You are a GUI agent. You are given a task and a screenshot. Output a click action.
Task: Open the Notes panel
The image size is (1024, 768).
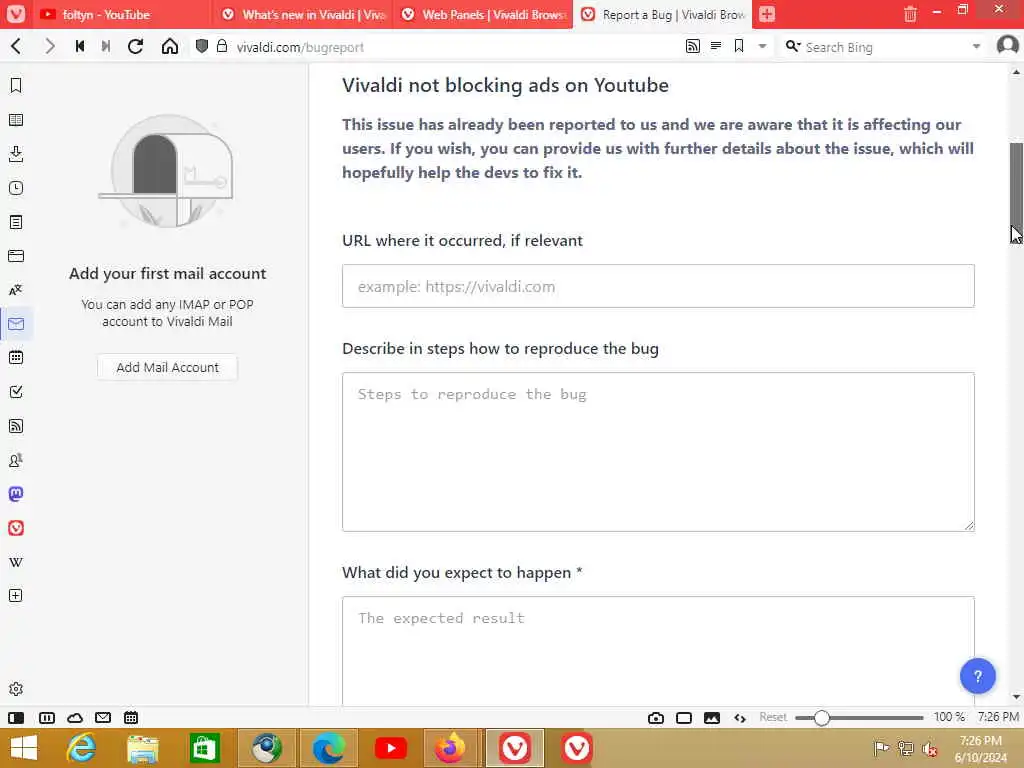pyautogui.click(x=16, y=222)
